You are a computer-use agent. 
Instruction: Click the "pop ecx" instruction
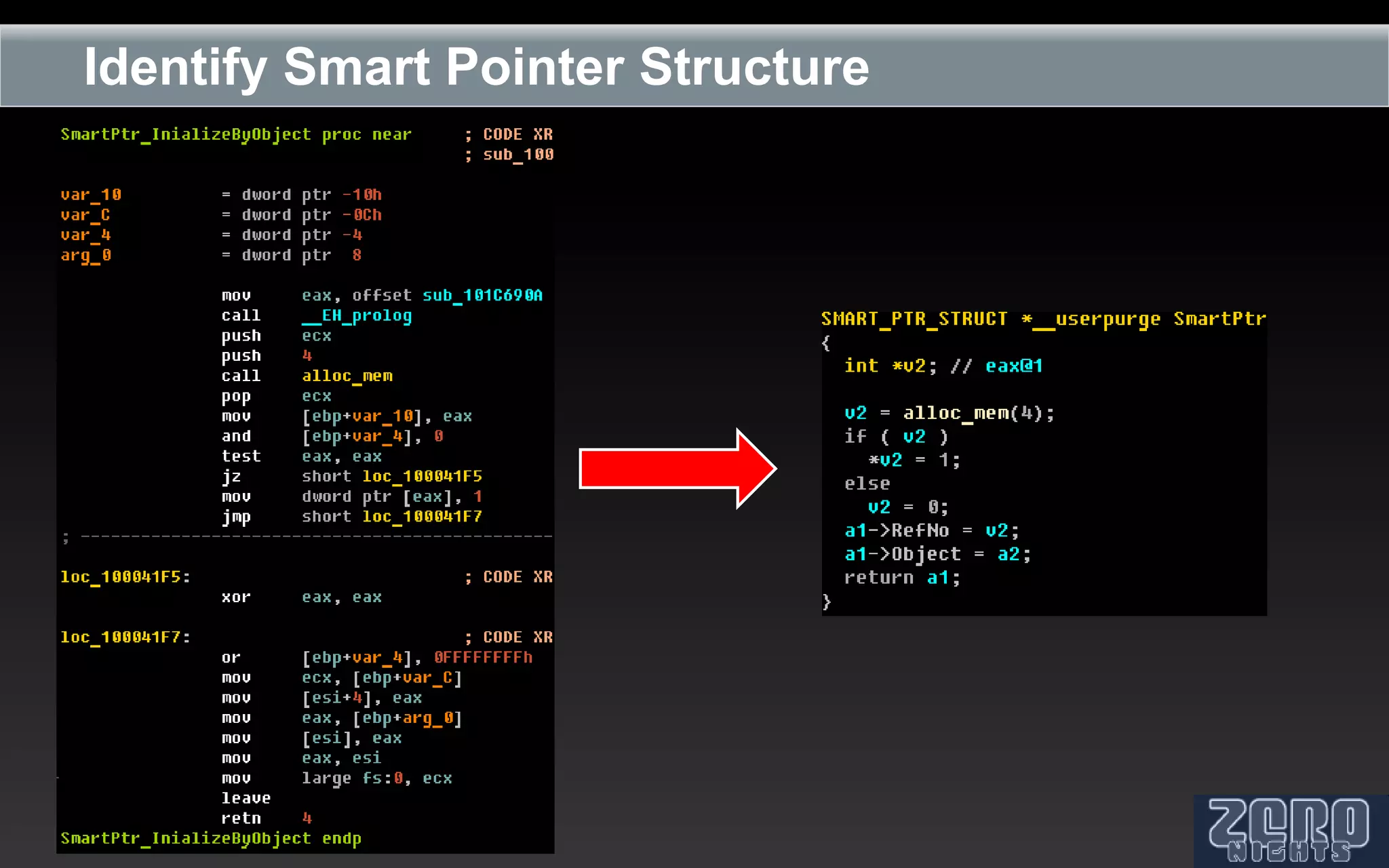(276, 397)
